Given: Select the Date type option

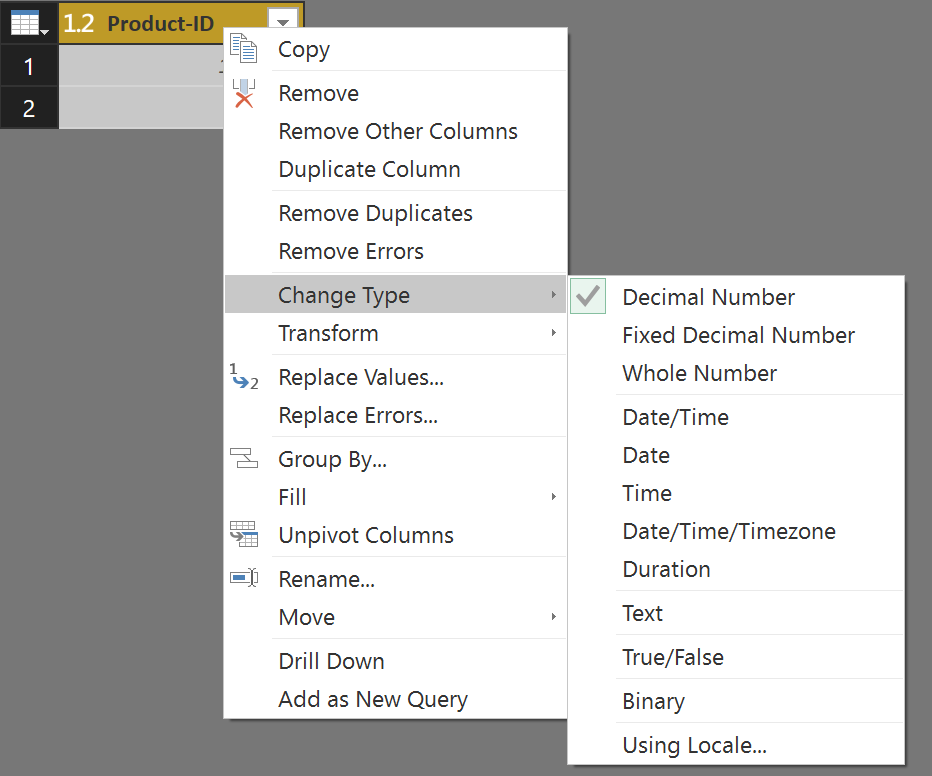Looking at the screenshot, I should pos(736,455).
